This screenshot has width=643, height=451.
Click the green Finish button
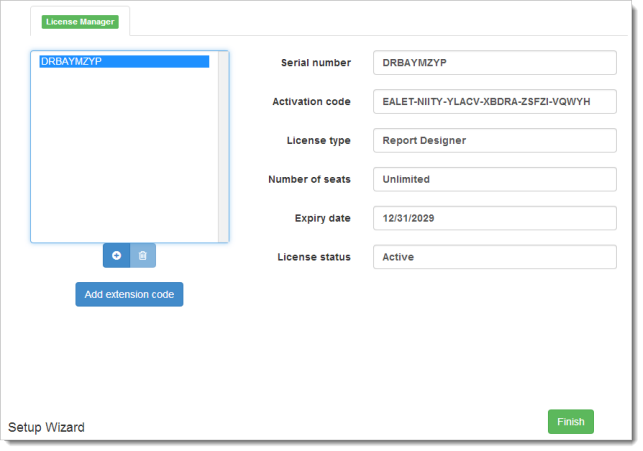570,422
